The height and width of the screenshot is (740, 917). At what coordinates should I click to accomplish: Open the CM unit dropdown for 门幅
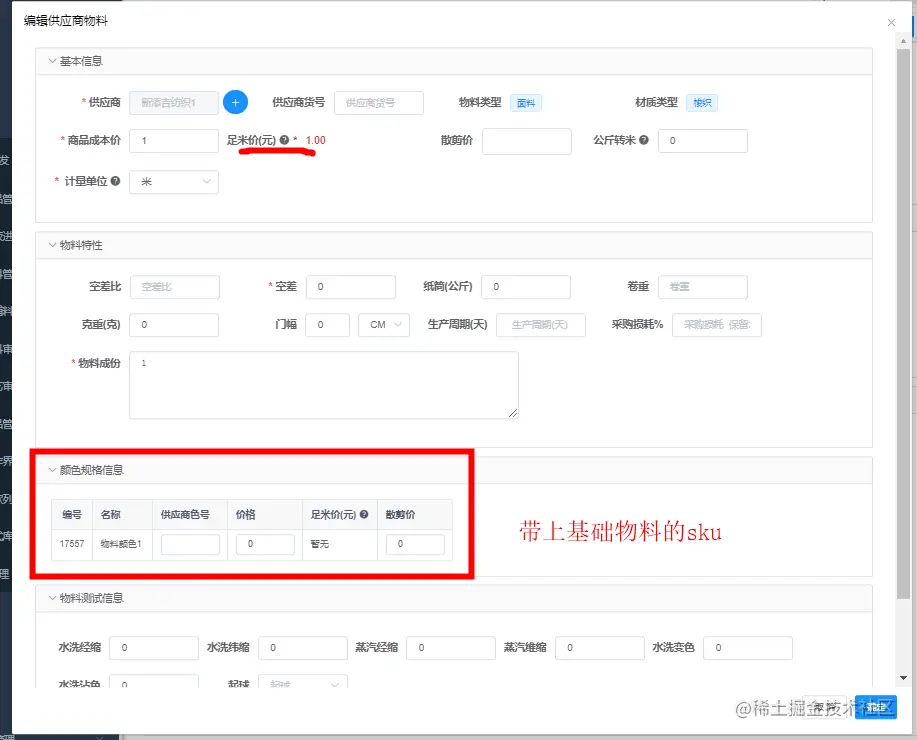[x=384, y=325]
